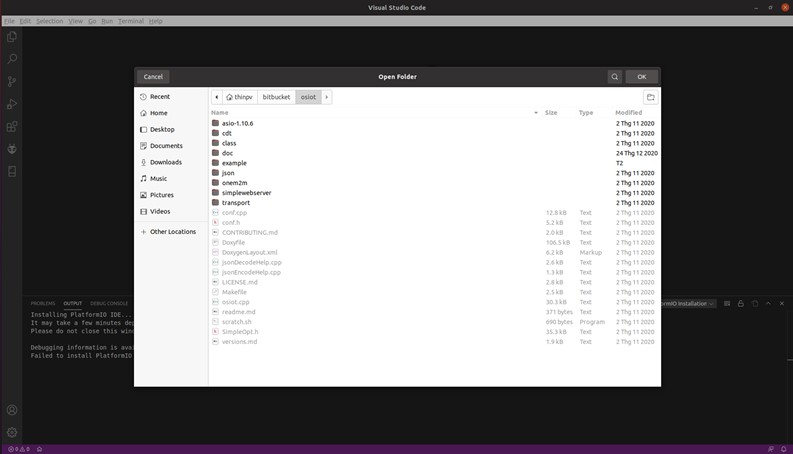Click the feedback icon in status bar

770,449
